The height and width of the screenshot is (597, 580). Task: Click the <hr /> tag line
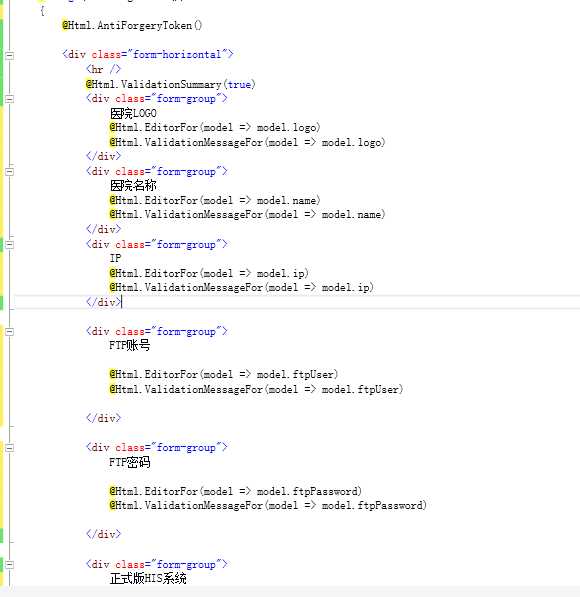click(103, 69)
